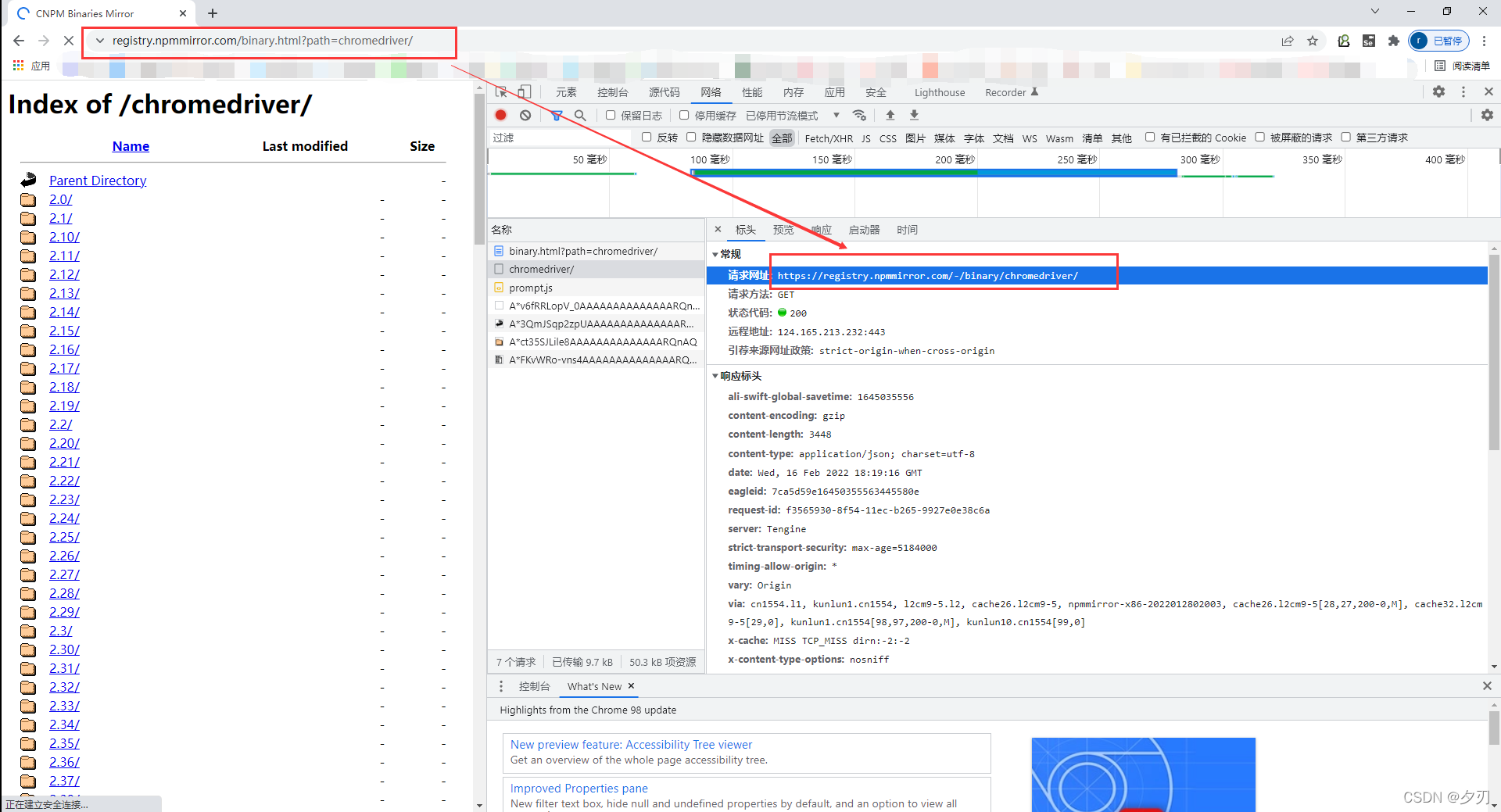Open the 预览 request tab
1501x812 pixels.
783,230
